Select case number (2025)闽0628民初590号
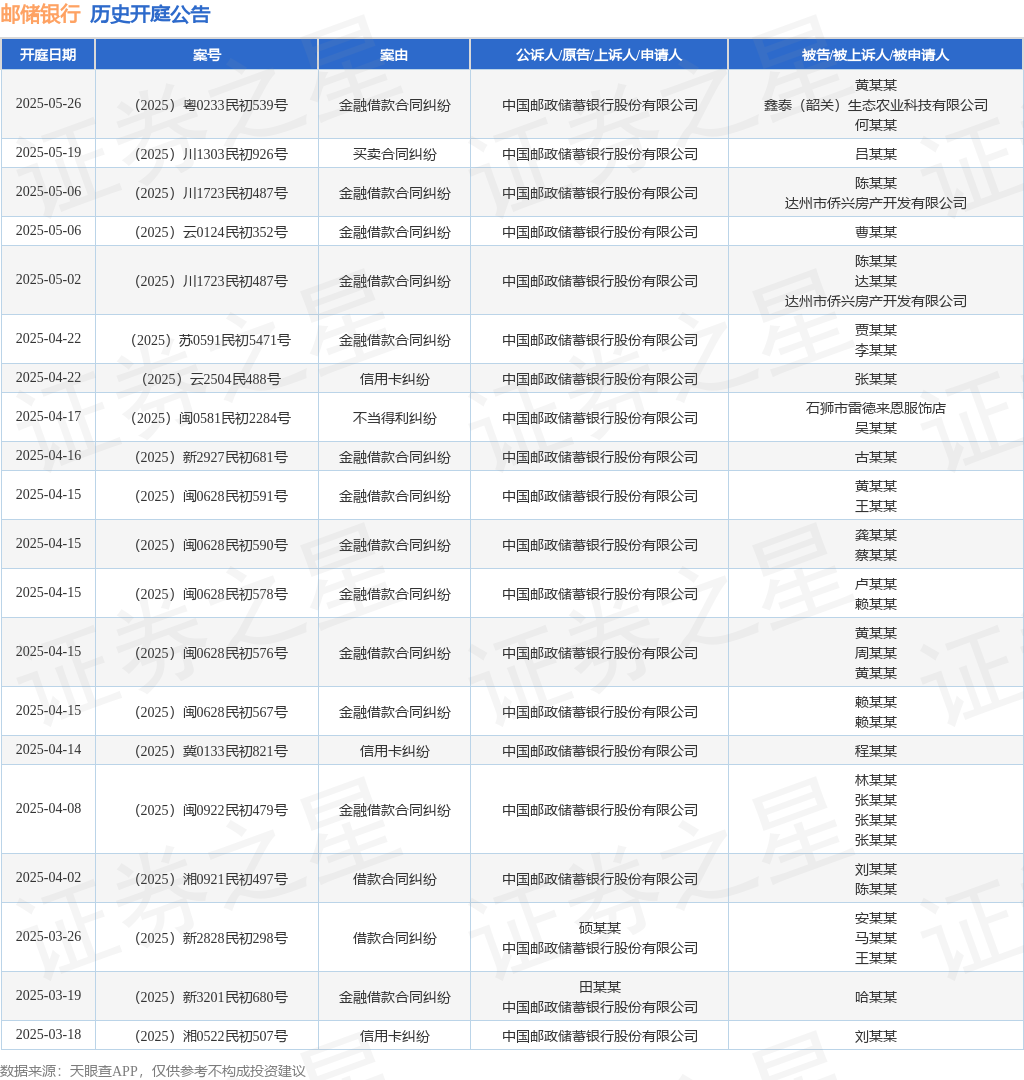Viewport: 1024px width, 1080px height. [210, 546]
